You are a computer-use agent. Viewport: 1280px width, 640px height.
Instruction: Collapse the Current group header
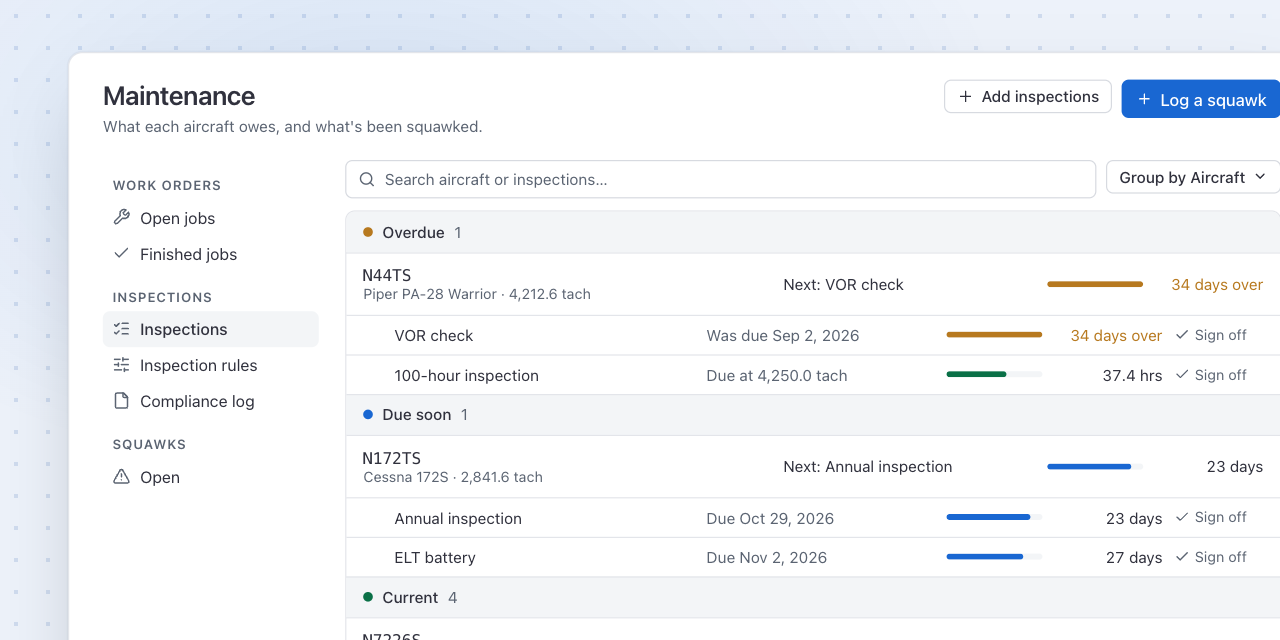click(x=812, y=597)
